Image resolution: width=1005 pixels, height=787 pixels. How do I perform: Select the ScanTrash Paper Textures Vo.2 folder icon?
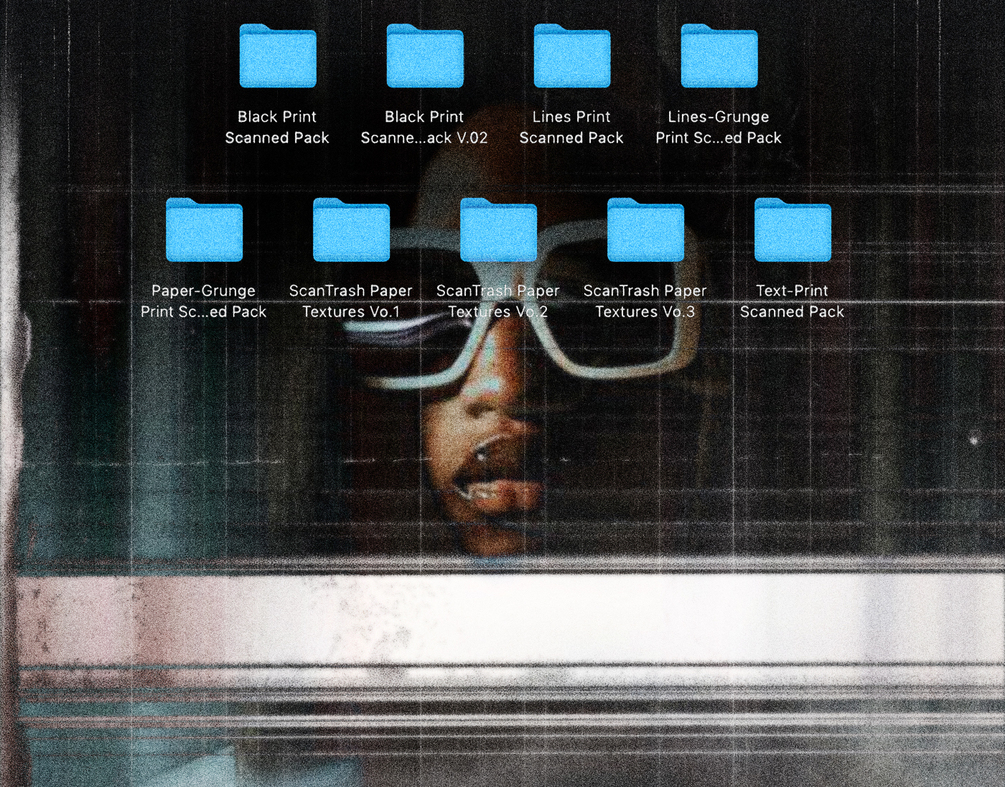[498, 229]
